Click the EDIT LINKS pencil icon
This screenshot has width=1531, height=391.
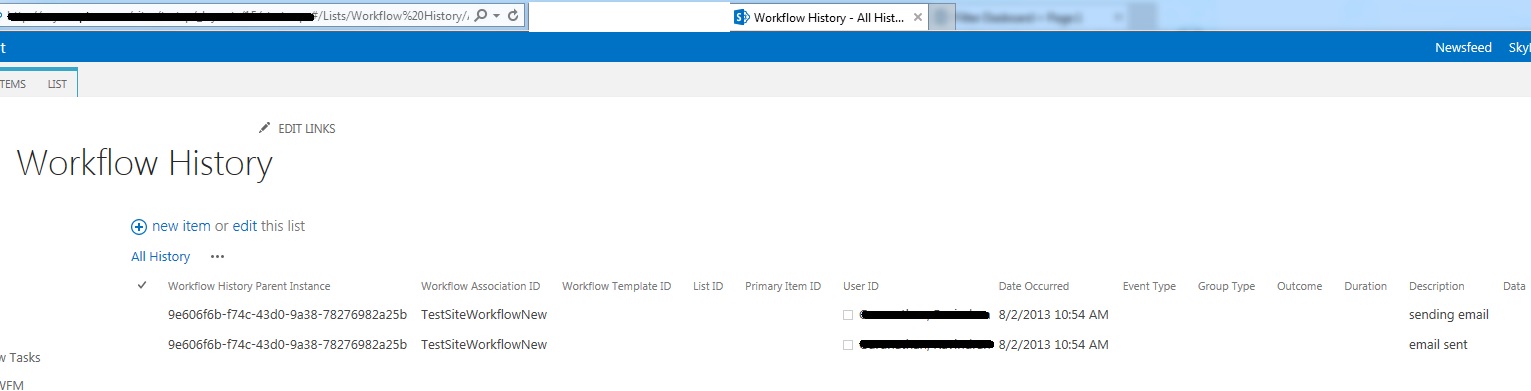[x=264, y=128]
